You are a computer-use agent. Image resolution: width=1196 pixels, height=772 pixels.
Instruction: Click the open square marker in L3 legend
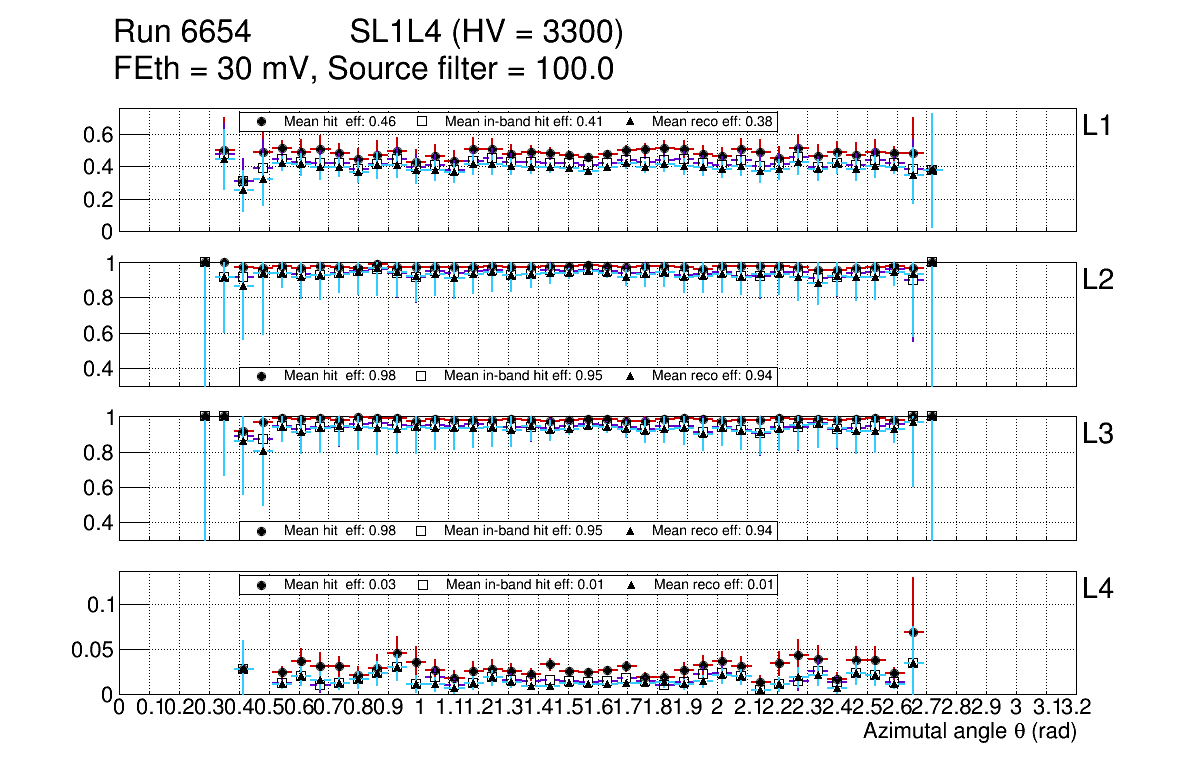point(422,530)
